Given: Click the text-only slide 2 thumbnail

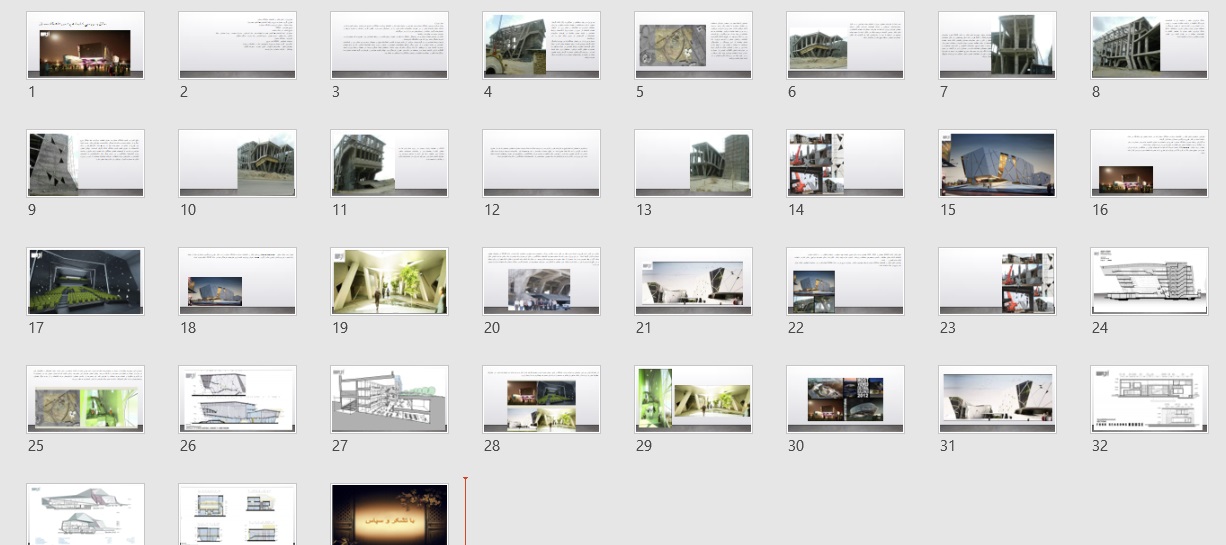Looking at the screenshot, I should [237, 45].
